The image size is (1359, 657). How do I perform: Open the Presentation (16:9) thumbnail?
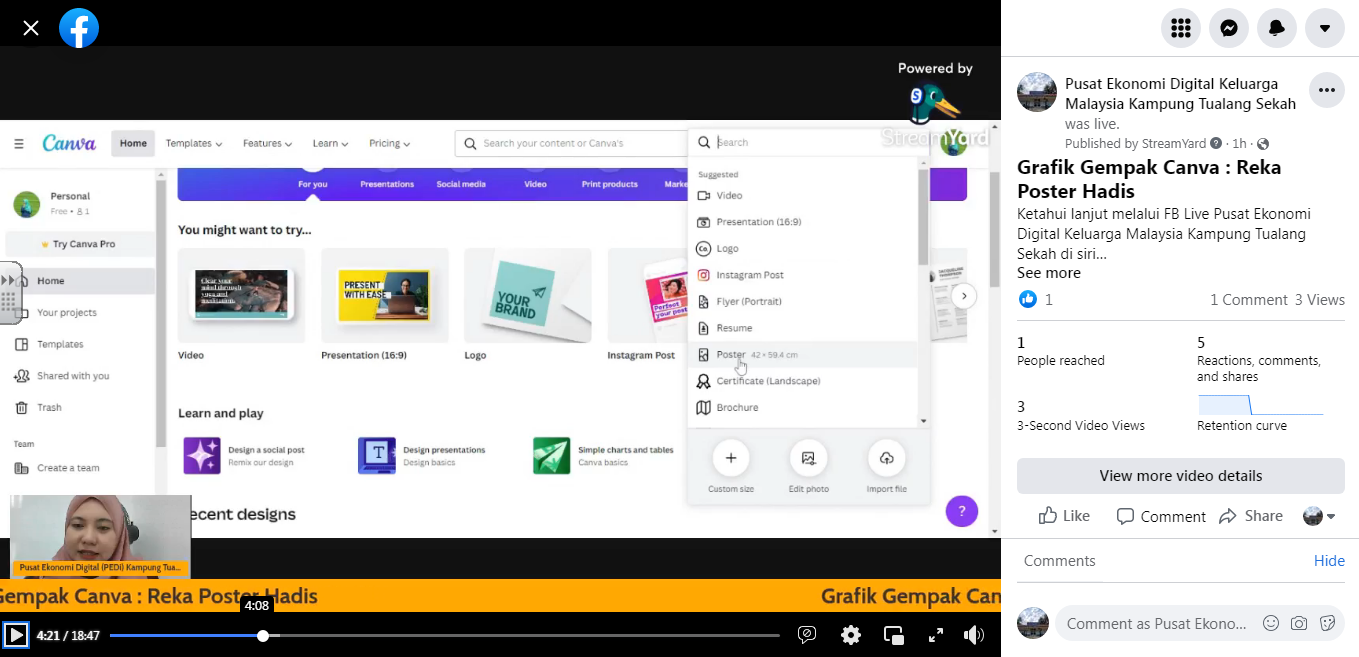[385, 295]
